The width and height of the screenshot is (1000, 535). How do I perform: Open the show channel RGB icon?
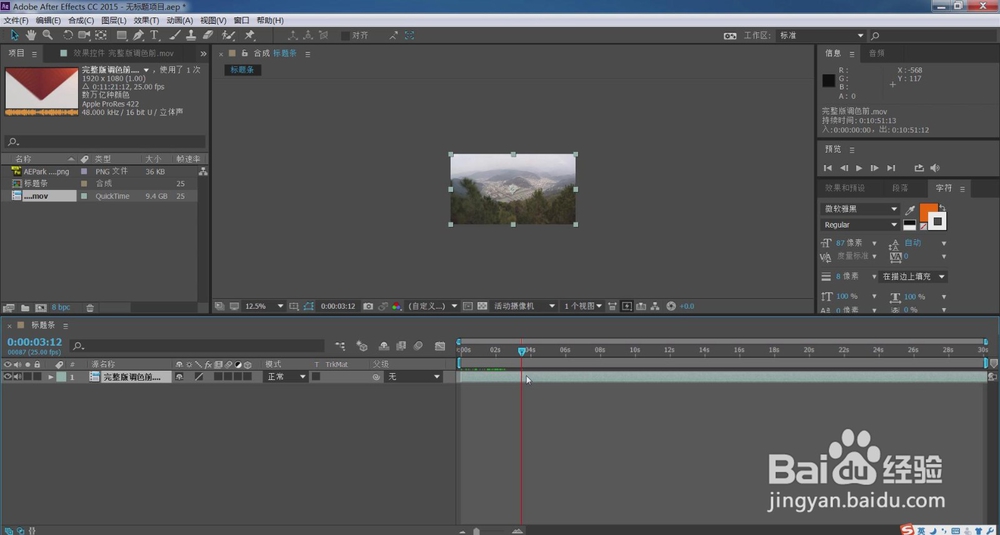(x=397, y=306)
